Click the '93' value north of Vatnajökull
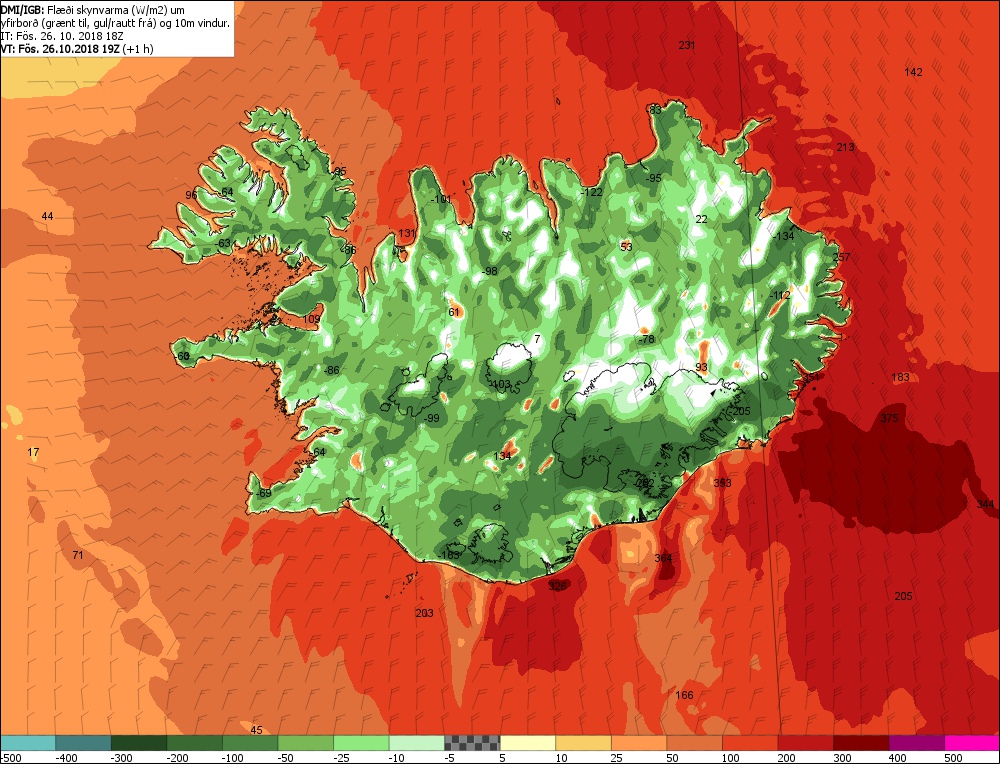The height and width of the screenshot is (764, 1000). click(x=702, y=367)
